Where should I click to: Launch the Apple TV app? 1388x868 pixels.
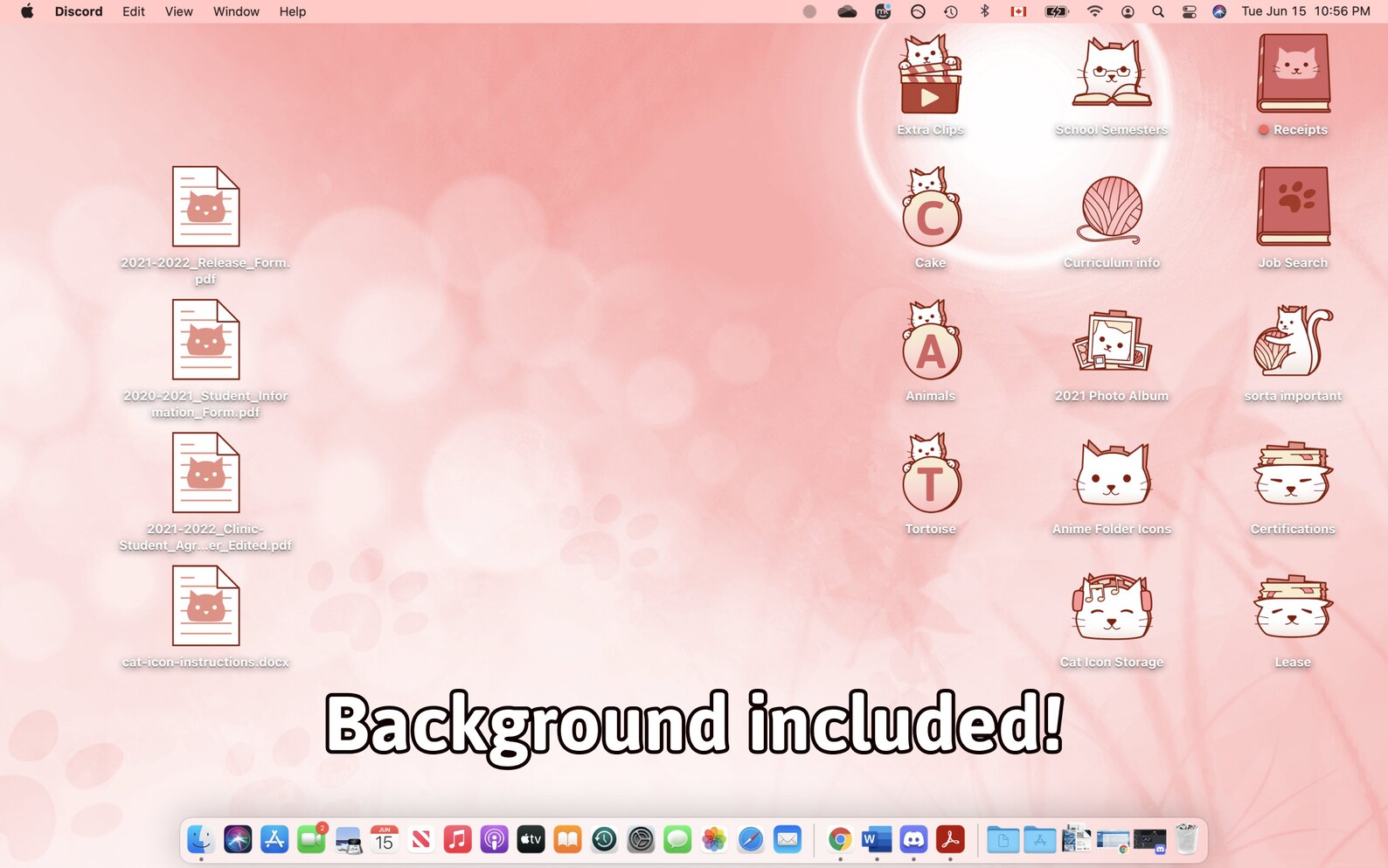coord(531,839)
